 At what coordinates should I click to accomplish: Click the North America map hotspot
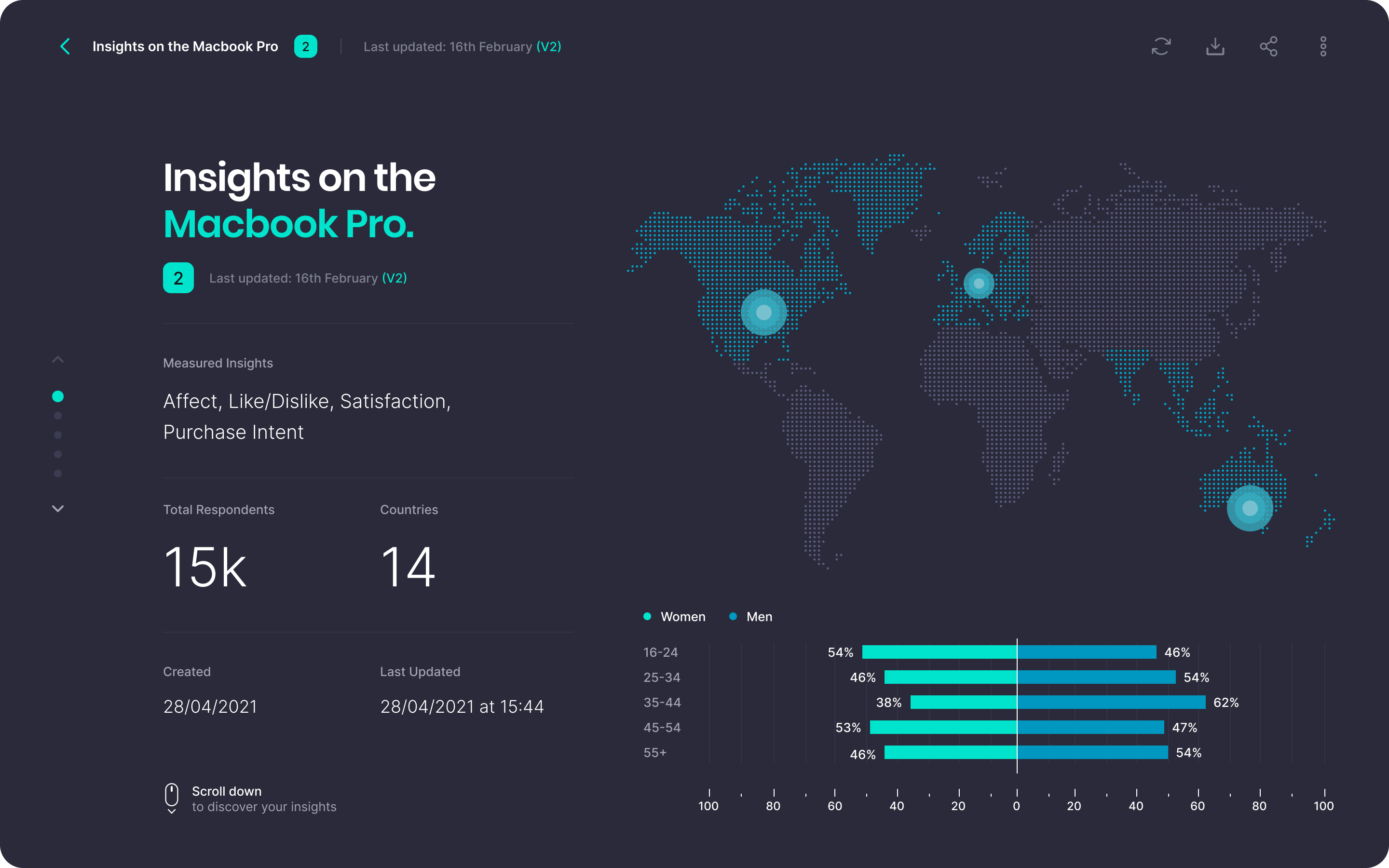(764, 312)
